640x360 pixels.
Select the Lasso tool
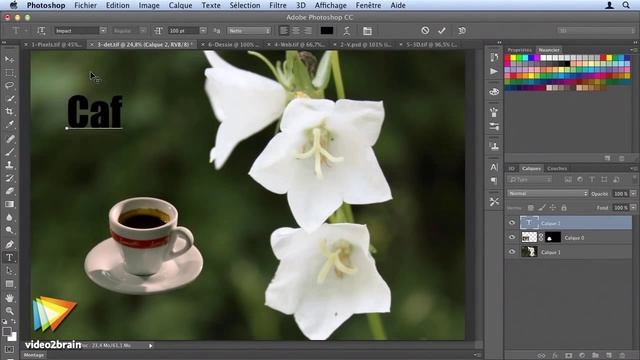coord(9,85)
